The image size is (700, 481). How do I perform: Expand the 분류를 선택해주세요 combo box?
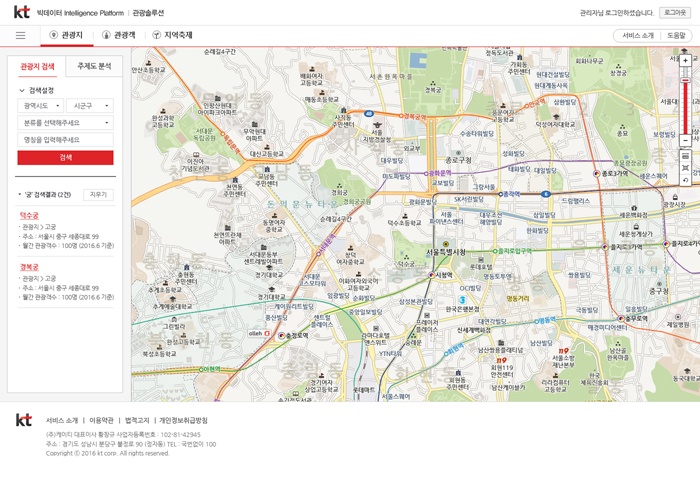65,122
